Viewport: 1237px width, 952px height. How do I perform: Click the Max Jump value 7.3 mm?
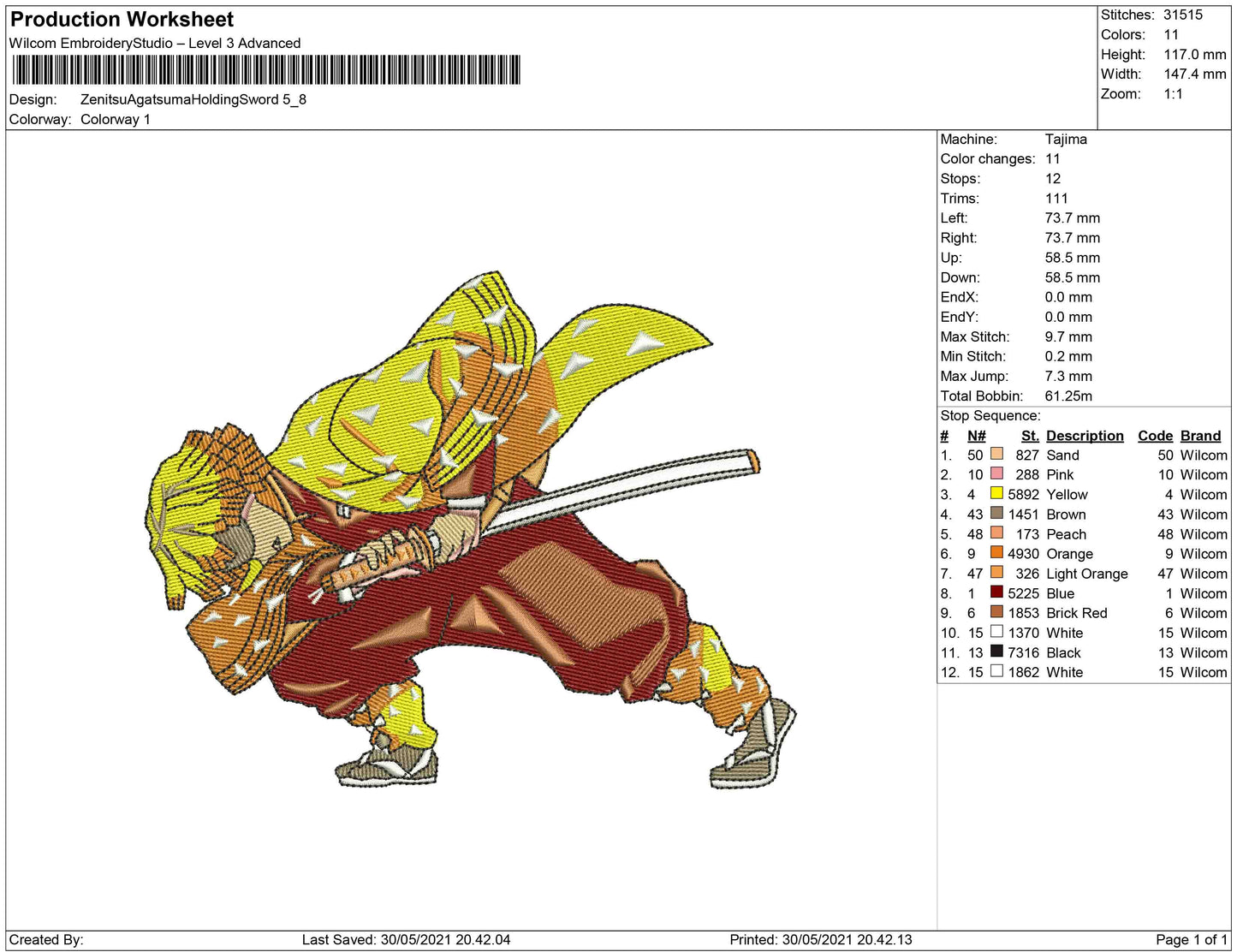(x=1068, y=376)
